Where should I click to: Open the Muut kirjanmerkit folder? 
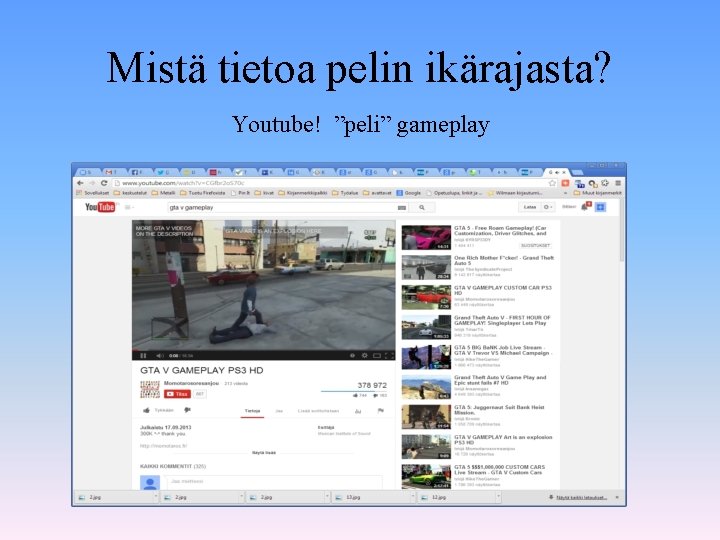597,193
